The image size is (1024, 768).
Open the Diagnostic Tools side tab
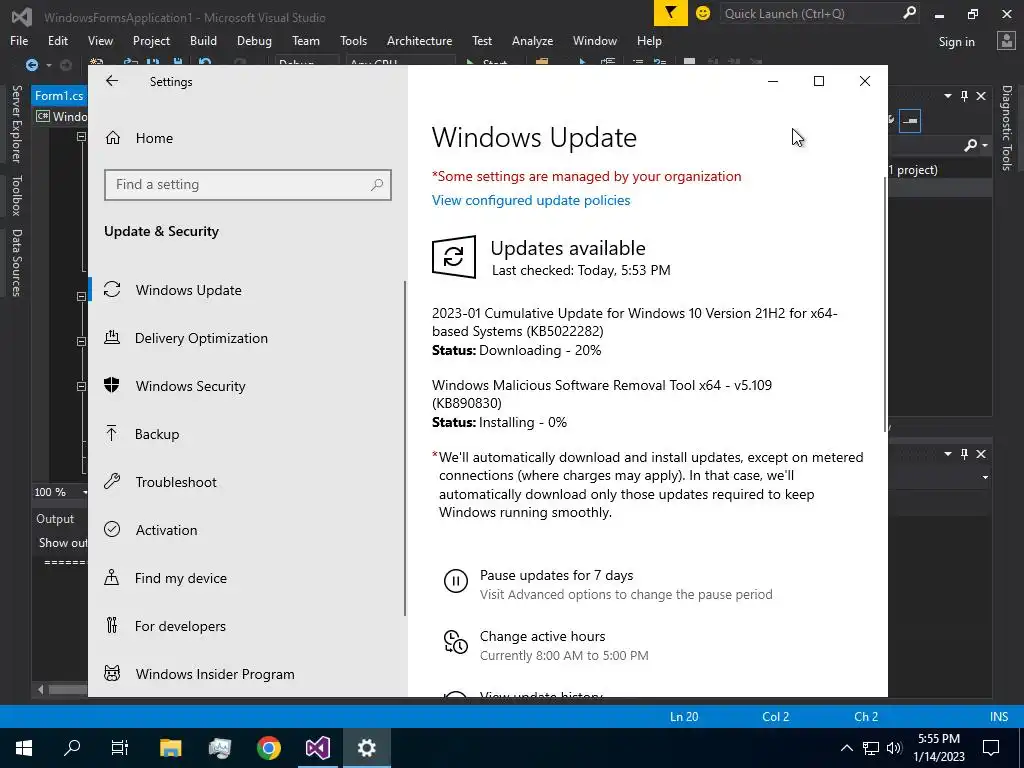pos(1007,128)
